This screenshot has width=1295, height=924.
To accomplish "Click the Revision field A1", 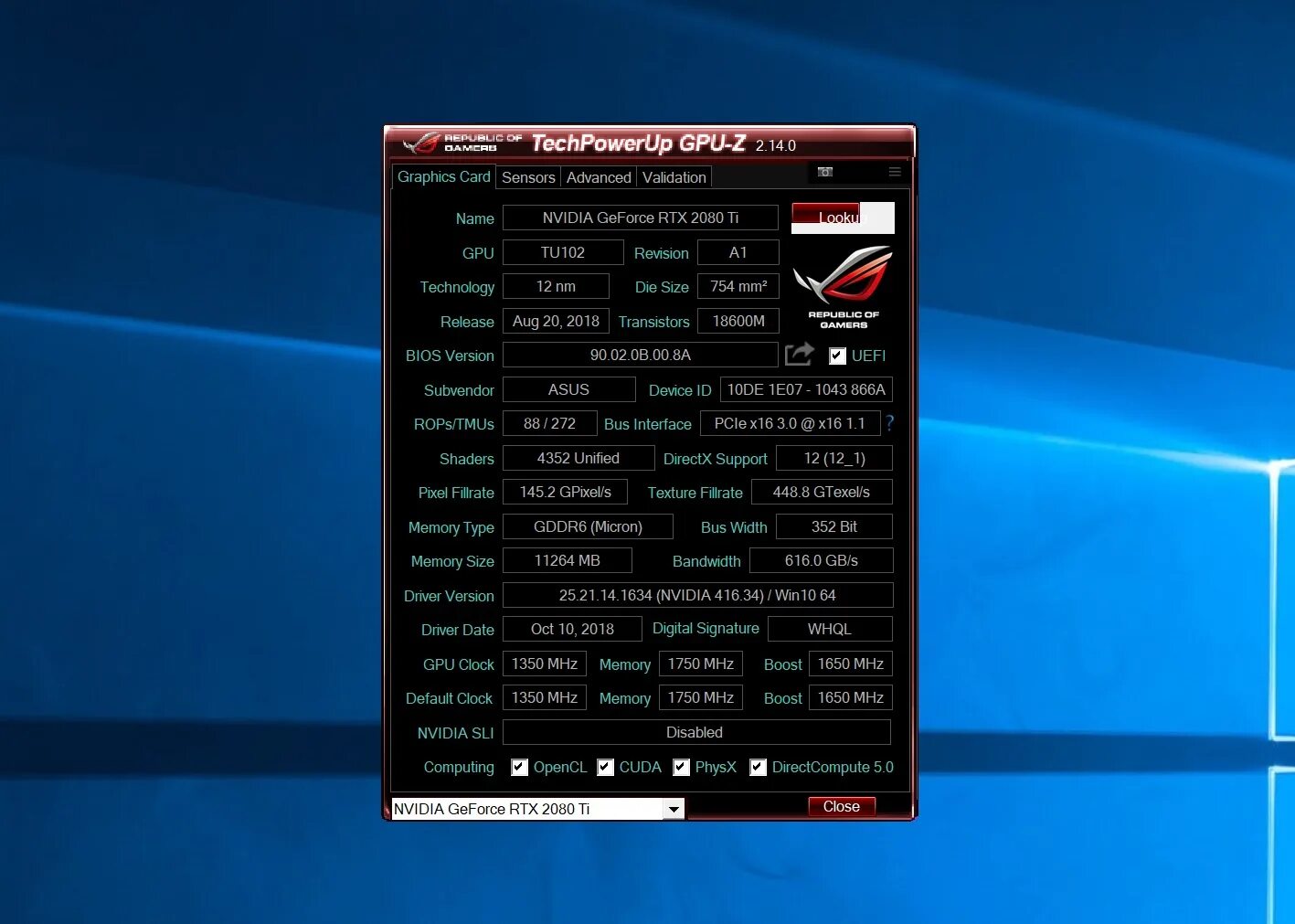I will click(x=738, y=252).
